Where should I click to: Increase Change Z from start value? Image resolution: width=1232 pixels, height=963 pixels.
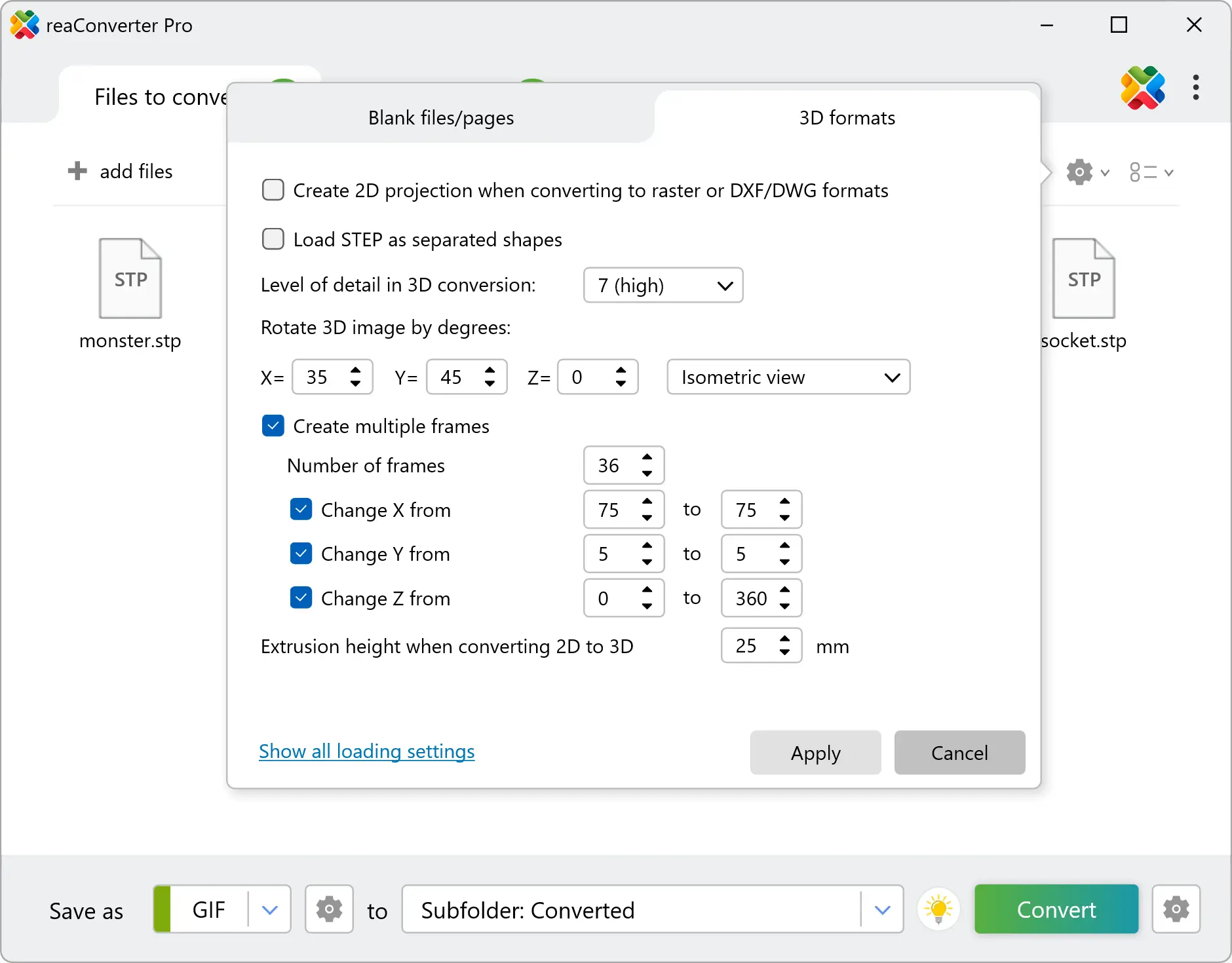click(647, 590)
